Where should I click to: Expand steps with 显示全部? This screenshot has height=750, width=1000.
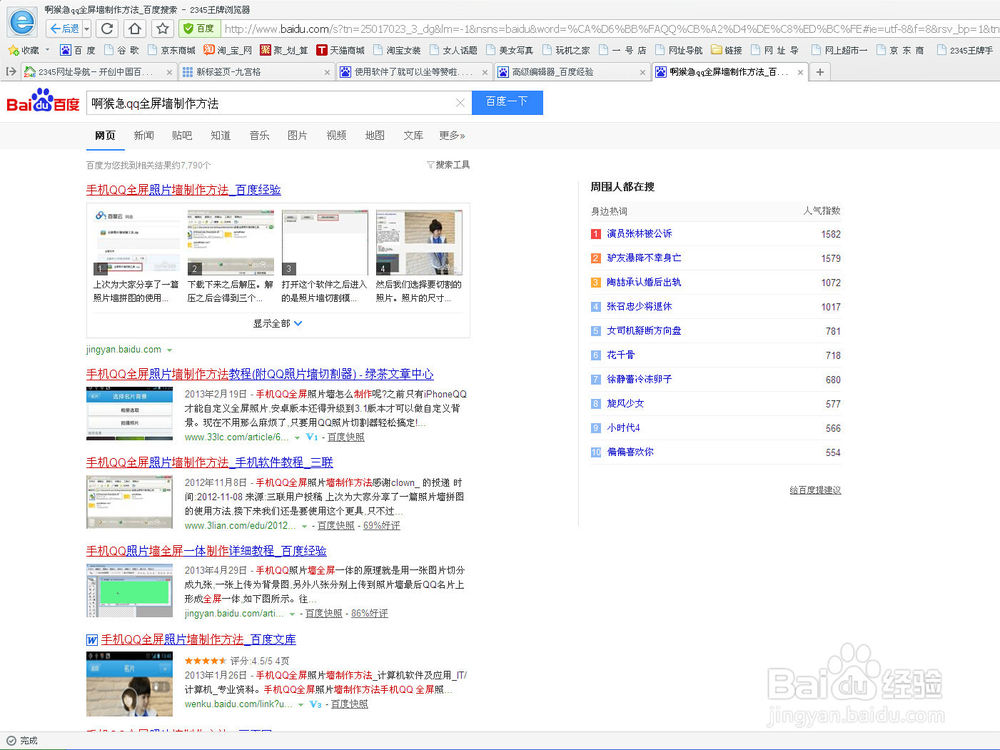point(277,323)
